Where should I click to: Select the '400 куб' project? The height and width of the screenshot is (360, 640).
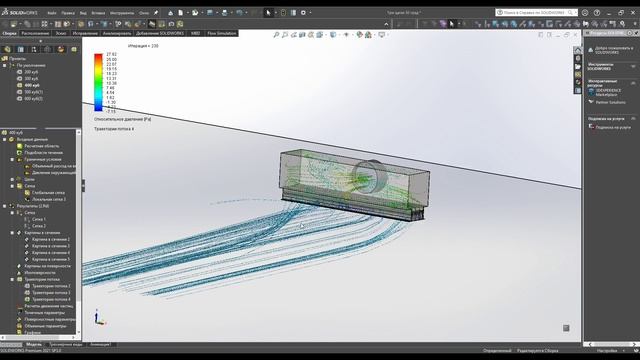tap(29, 85)
